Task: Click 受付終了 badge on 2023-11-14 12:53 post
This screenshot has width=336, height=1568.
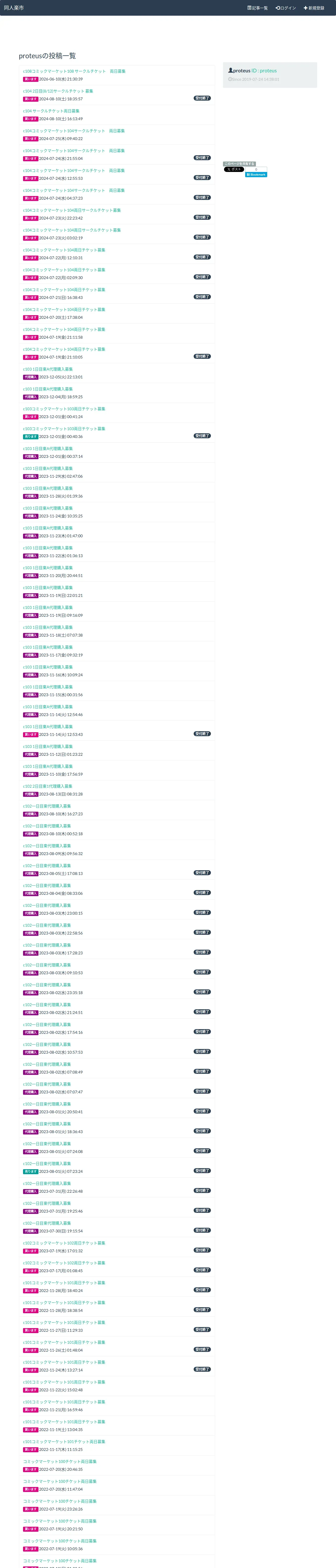Action: [203, 734]
